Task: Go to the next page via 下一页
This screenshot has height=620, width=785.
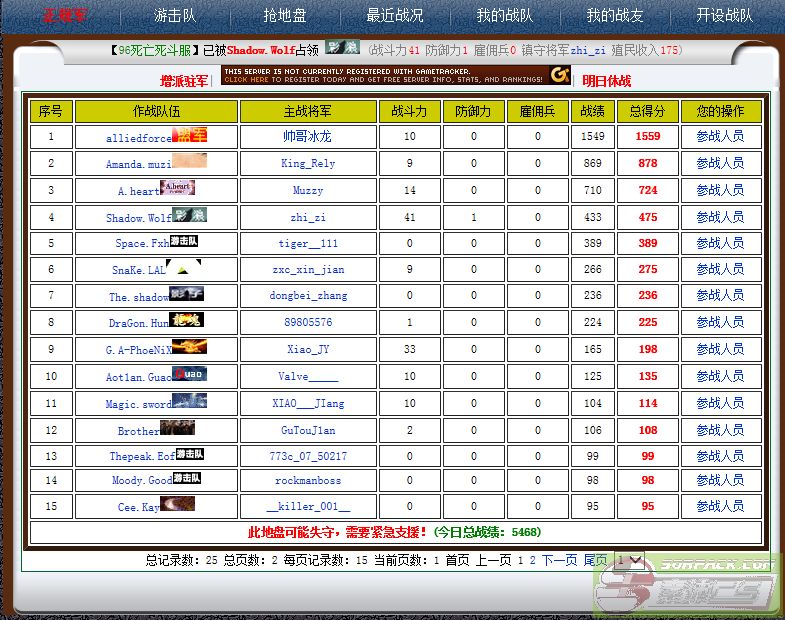Action: click(560, 561)
